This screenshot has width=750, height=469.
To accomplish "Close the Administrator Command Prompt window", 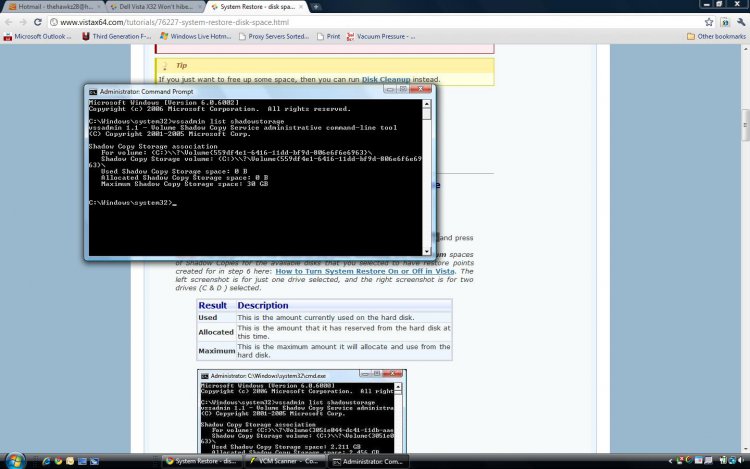I will pyautogui.click(x=421, y=89).
